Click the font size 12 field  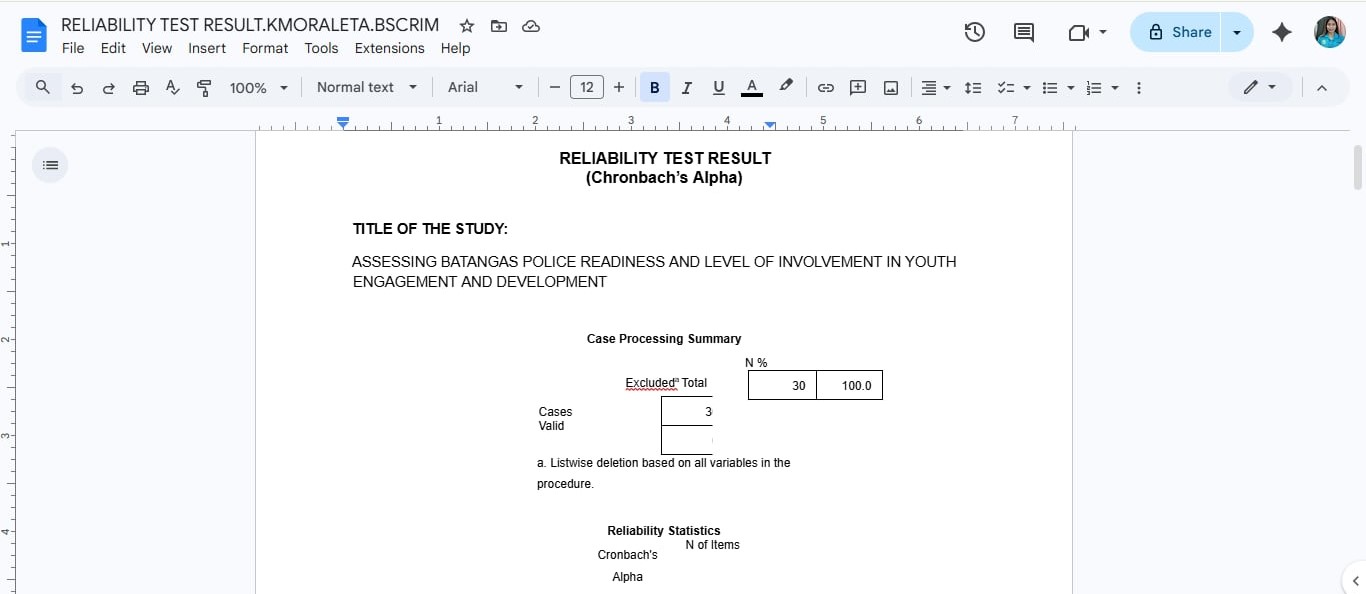587,88
